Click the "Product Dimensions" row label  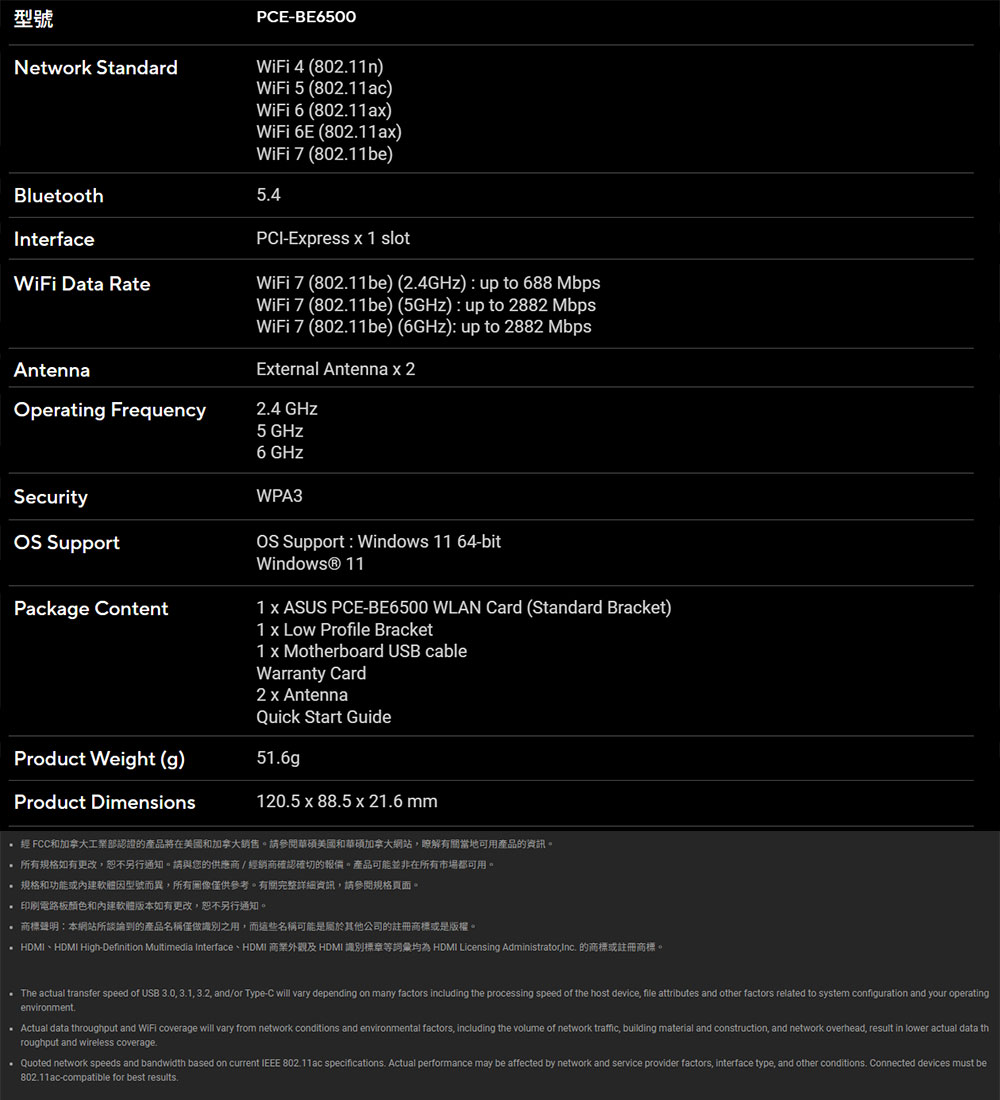(x=105, y=803)
